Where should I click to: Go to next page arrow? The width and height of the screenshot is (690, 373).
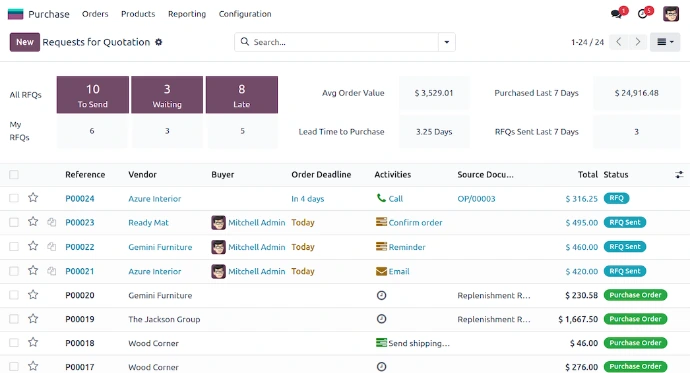click(x=638, y=42)
